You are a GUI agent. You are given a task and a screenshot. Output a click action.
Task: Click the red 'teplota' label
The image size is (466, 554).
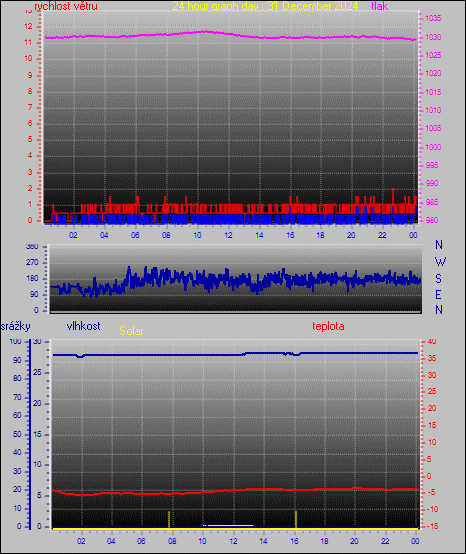pyautogui.click(x=328, y=326)
